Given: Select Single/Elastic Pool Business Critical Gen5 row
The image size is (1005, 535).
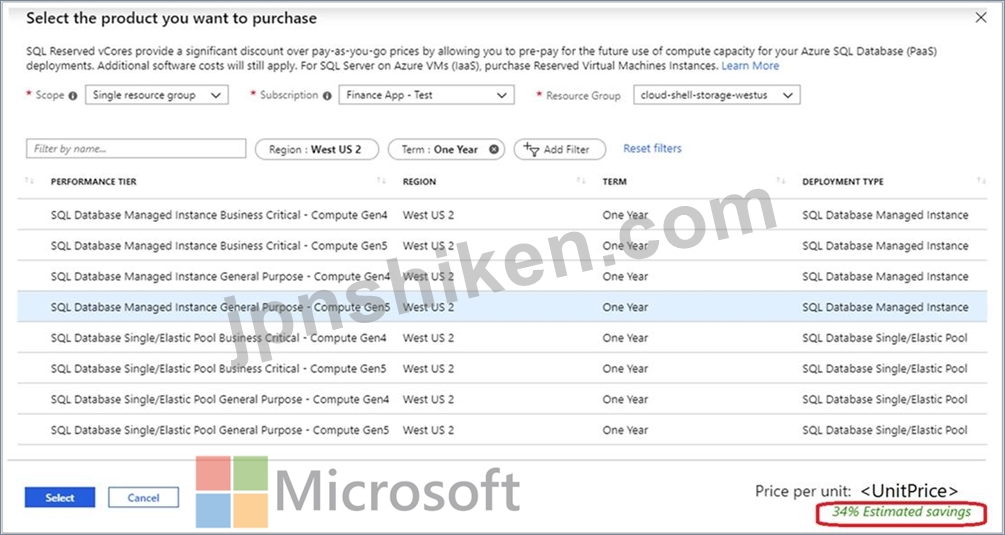Looking at the screenshot, I should [x=502, y=368].
